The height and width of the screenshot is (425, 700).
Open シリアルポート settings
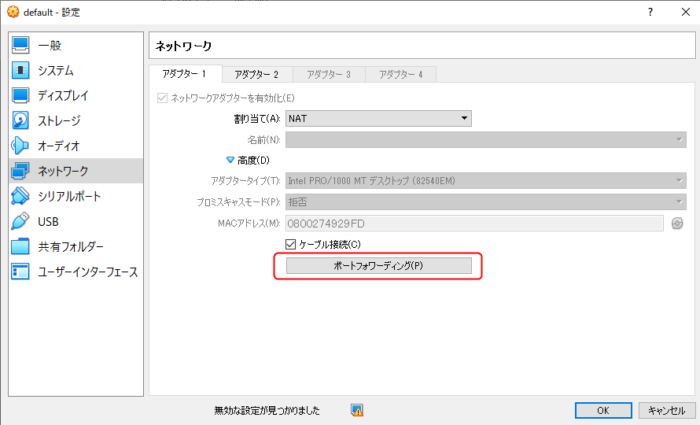click(x=76, y=196)
